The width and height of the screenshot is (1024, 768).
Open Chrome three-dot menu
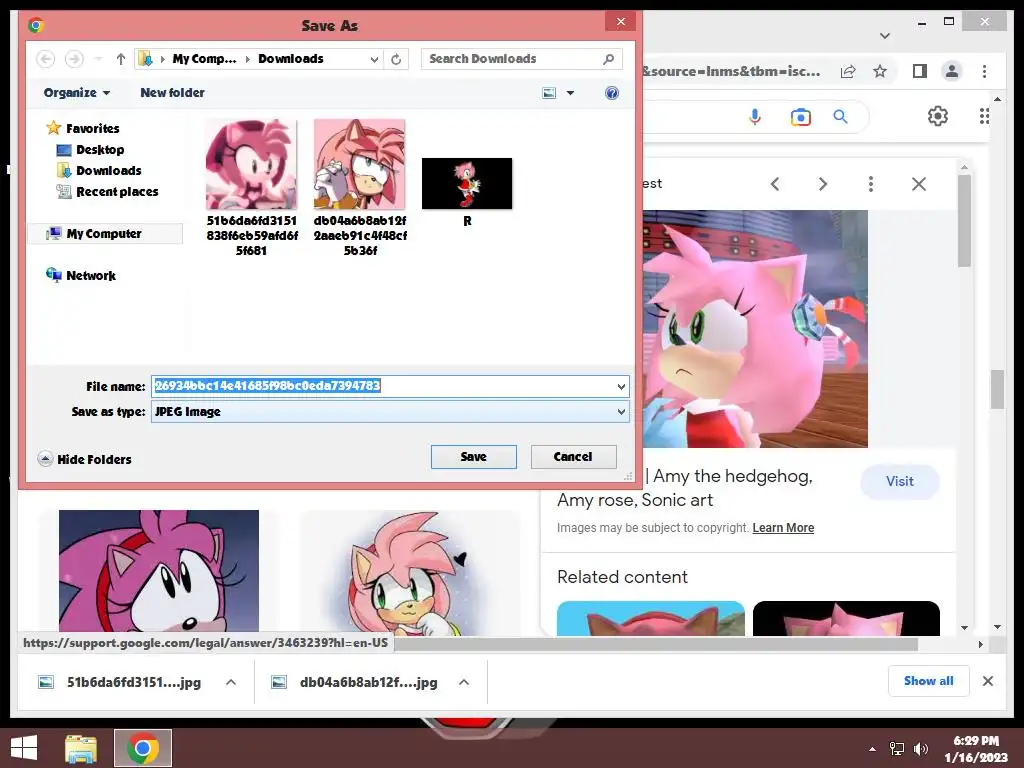(984, 71)
